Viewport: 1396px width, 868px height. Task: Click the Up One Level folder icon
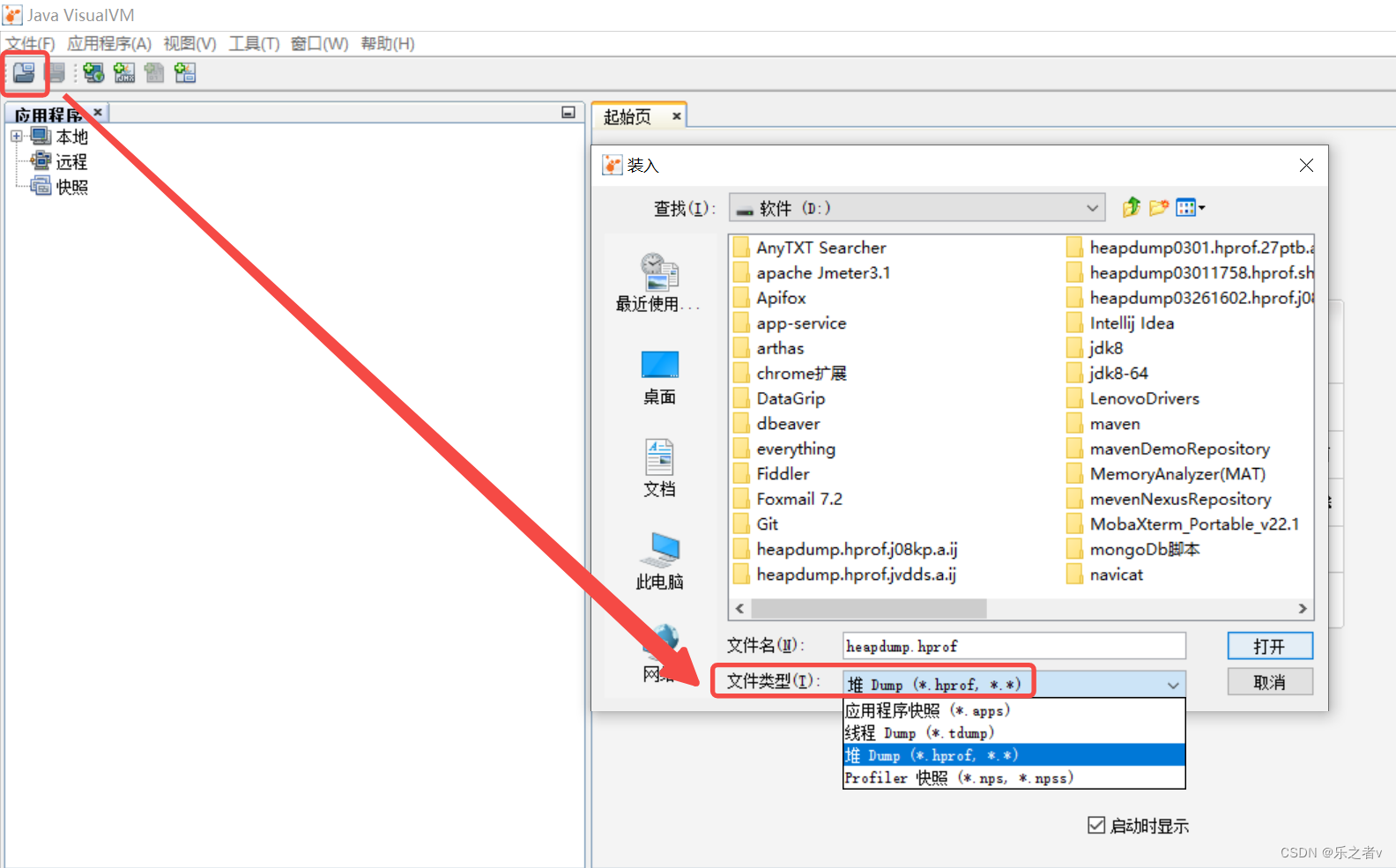pos(1132,208)
